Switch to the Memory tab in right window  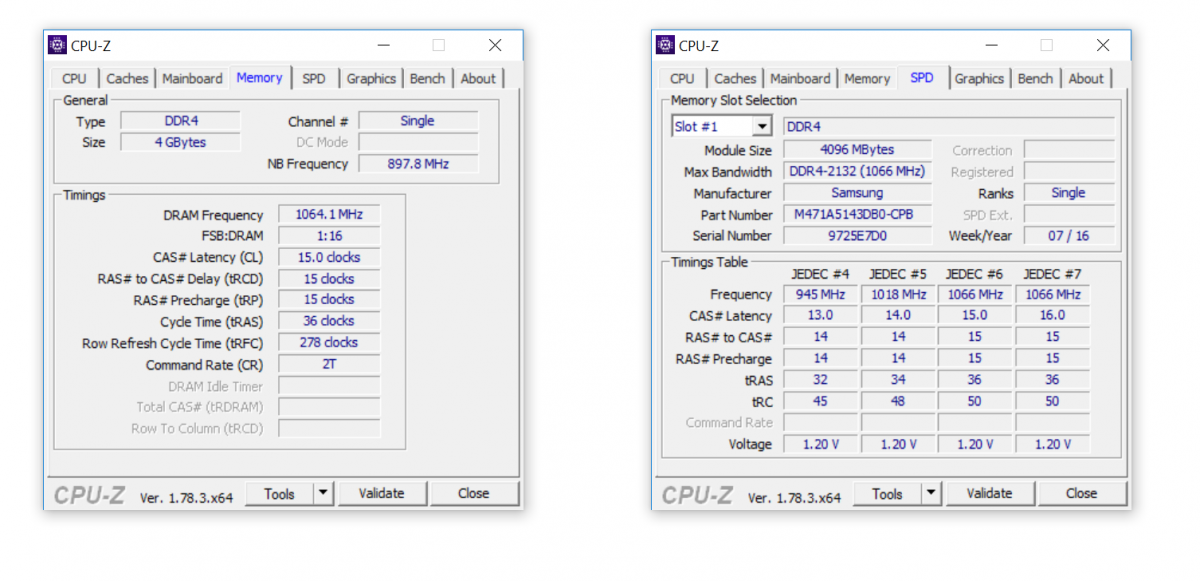(x=867, y=78)
